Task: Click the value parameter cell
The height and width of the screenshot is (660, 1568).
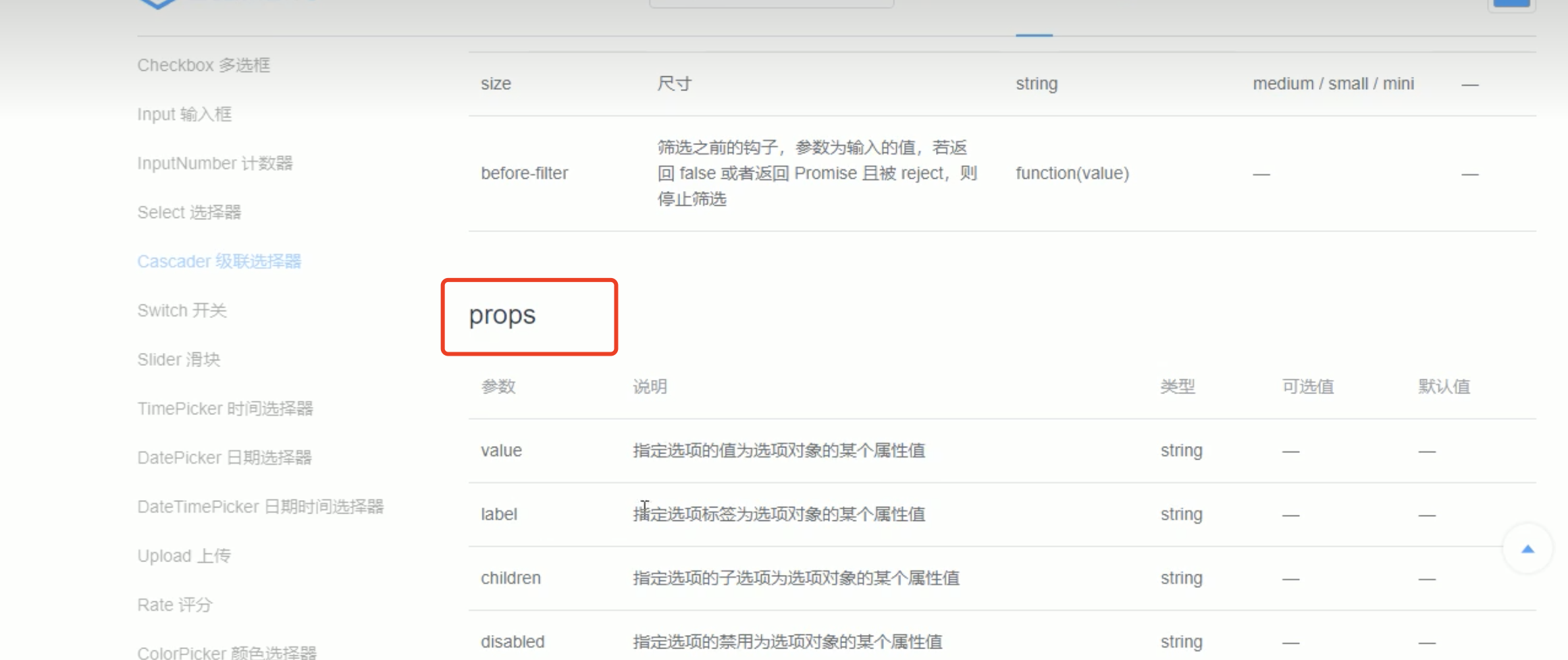Action: coord(501,451)
